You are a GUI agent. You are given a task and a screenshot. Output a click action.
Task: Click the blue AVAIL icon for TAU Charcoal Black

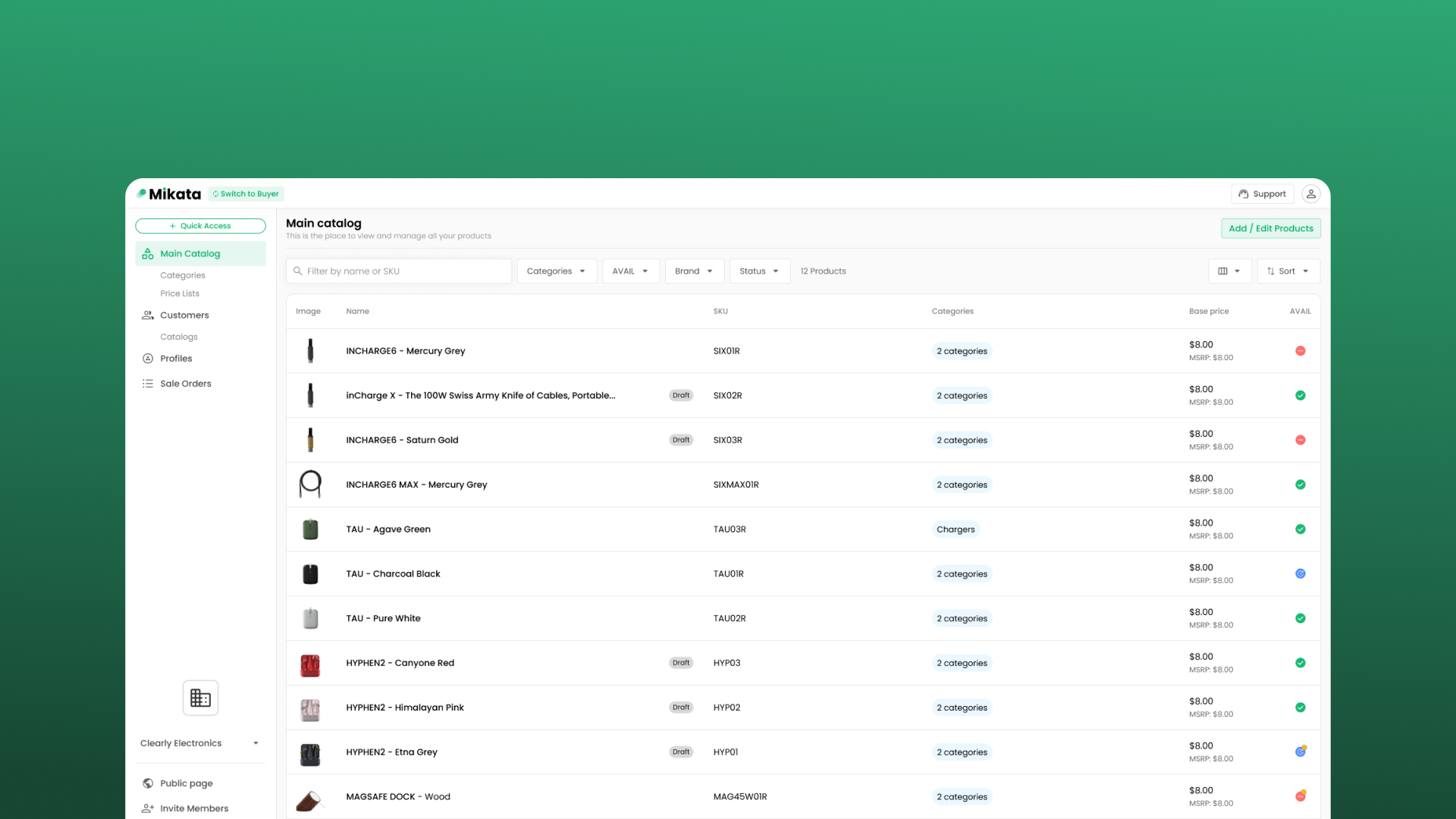1301,574
